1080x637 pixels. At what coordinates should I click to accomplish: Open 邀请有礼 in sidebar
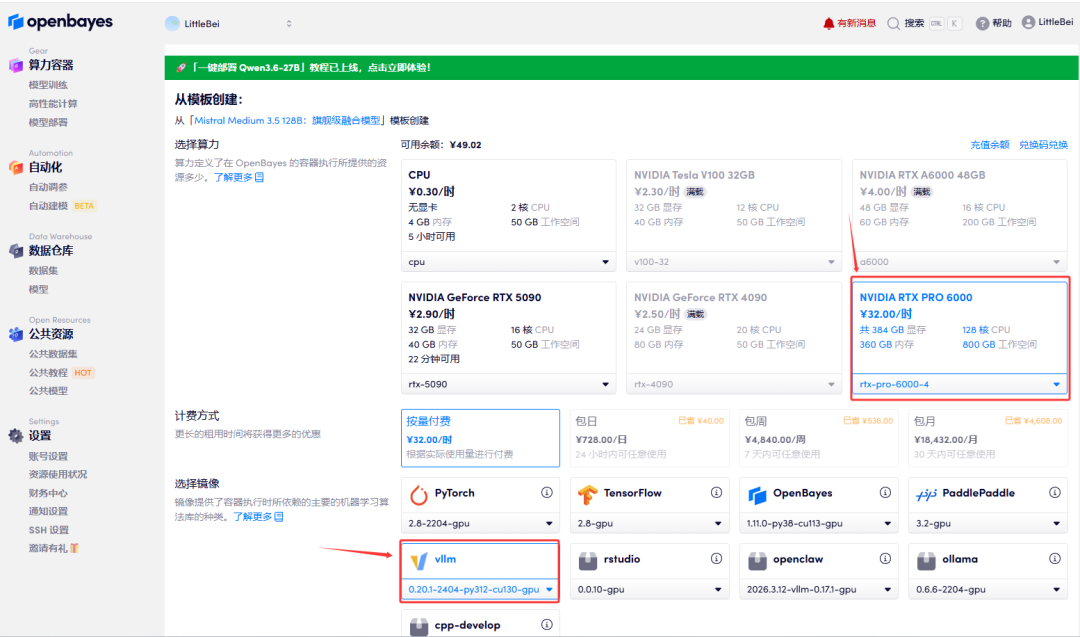coord(54,549)
